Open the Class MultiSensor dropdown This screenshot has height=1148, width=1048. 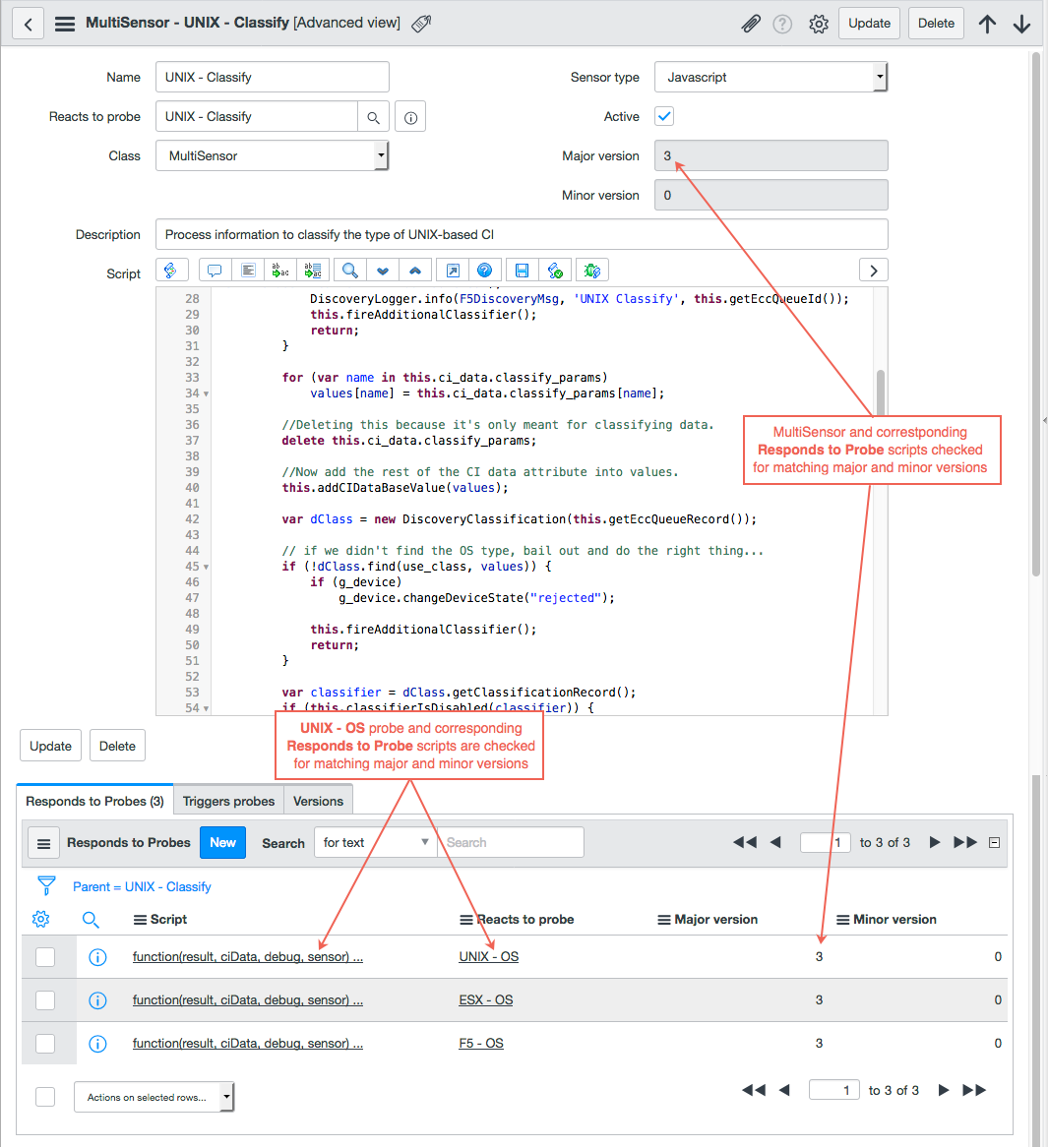click(x=272, y=156)
